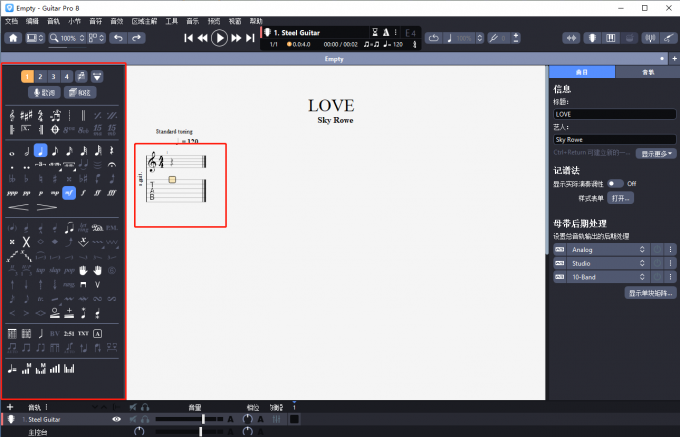Click the Play button in transport bar
The width and height of the screenshot is (680, 437).
point(219,38)
